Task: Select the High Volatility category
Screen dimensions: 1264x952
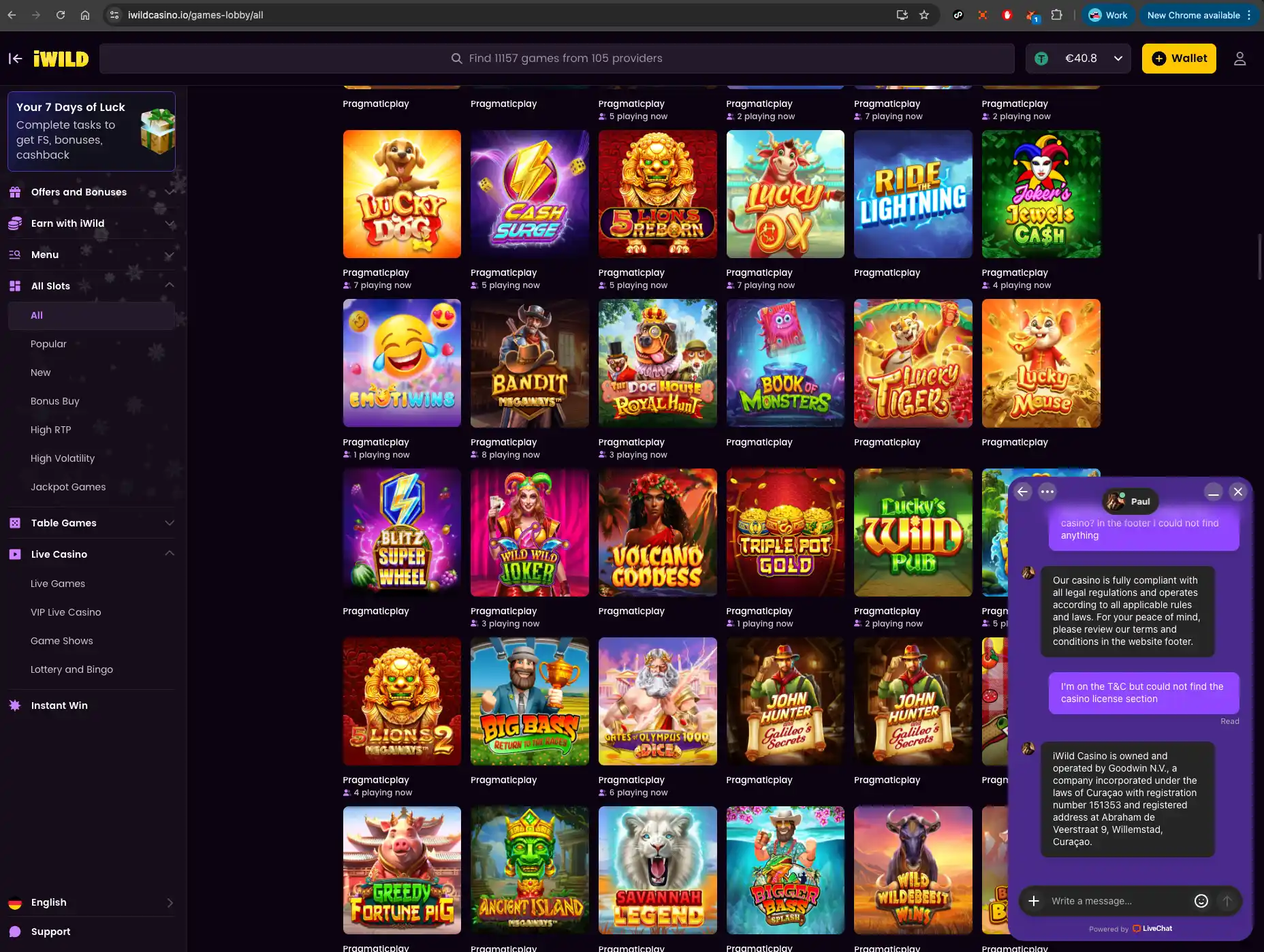Action: click(62, 458)
